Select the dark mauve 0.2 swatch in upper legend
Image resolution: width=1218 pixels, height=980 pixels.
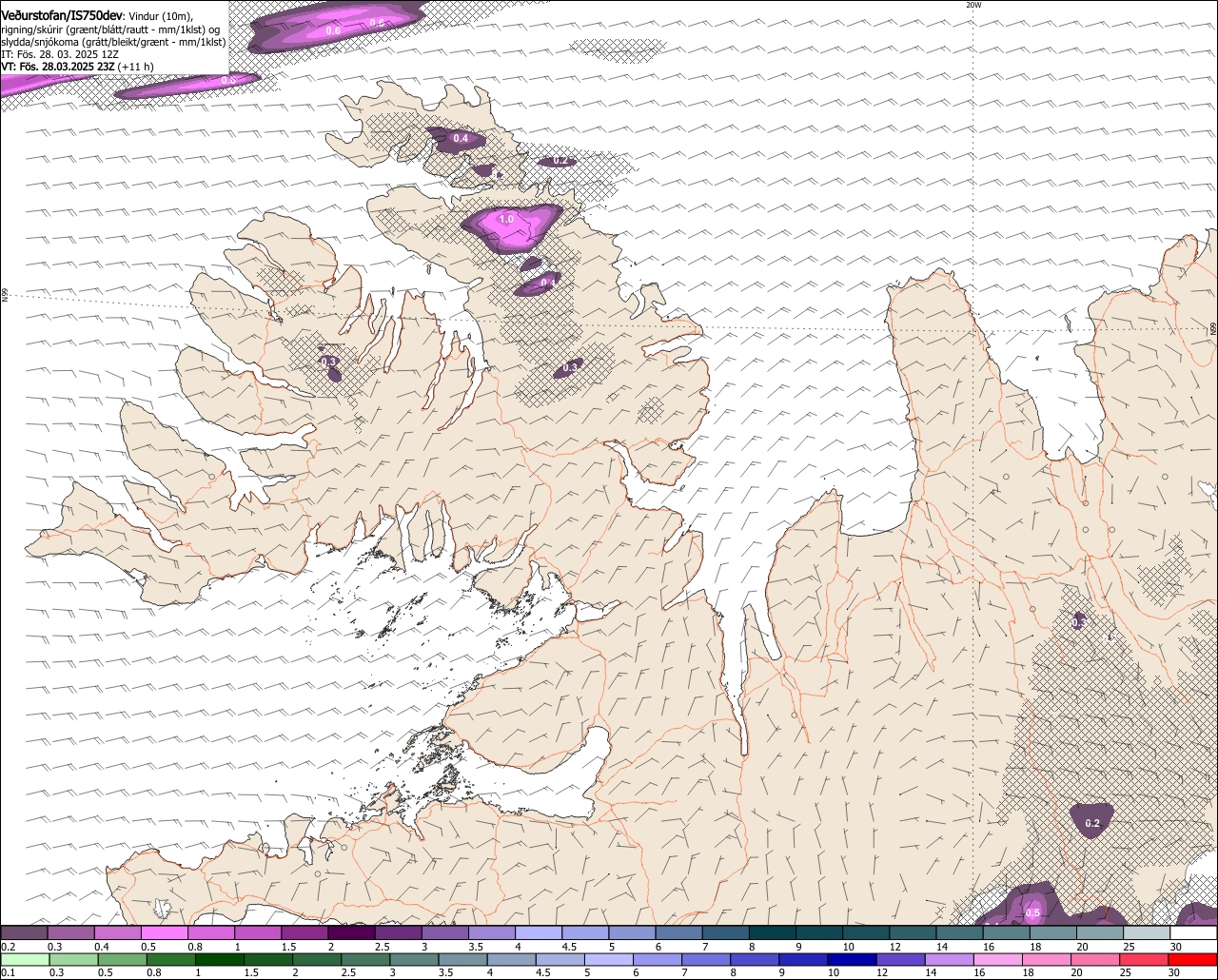click(24, 933)
